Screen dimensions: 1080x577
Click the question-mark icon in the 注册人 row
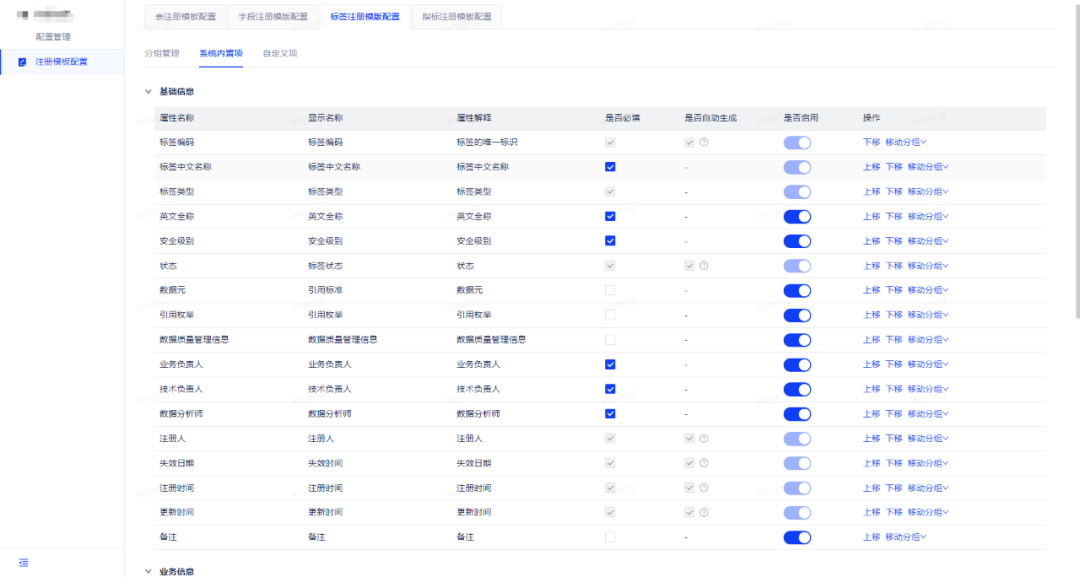703,438
